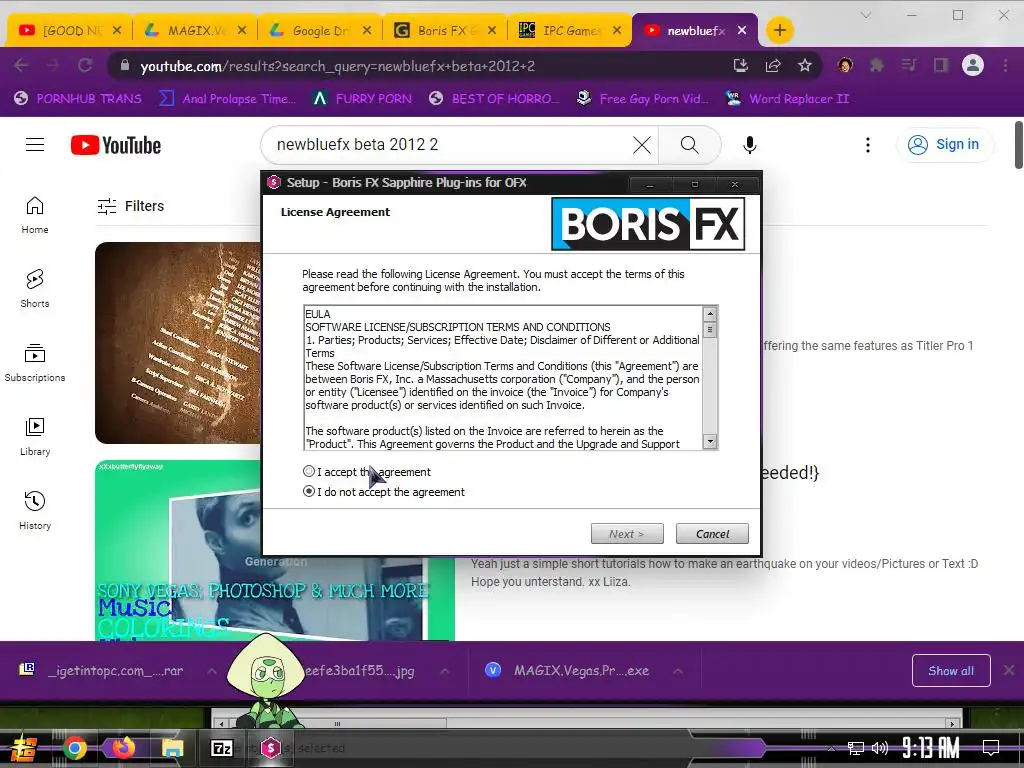Viewport: 1024px width, 768px height.
Task: Select 'I do not accept the agreement' option
Action: (x=309, y=492)
